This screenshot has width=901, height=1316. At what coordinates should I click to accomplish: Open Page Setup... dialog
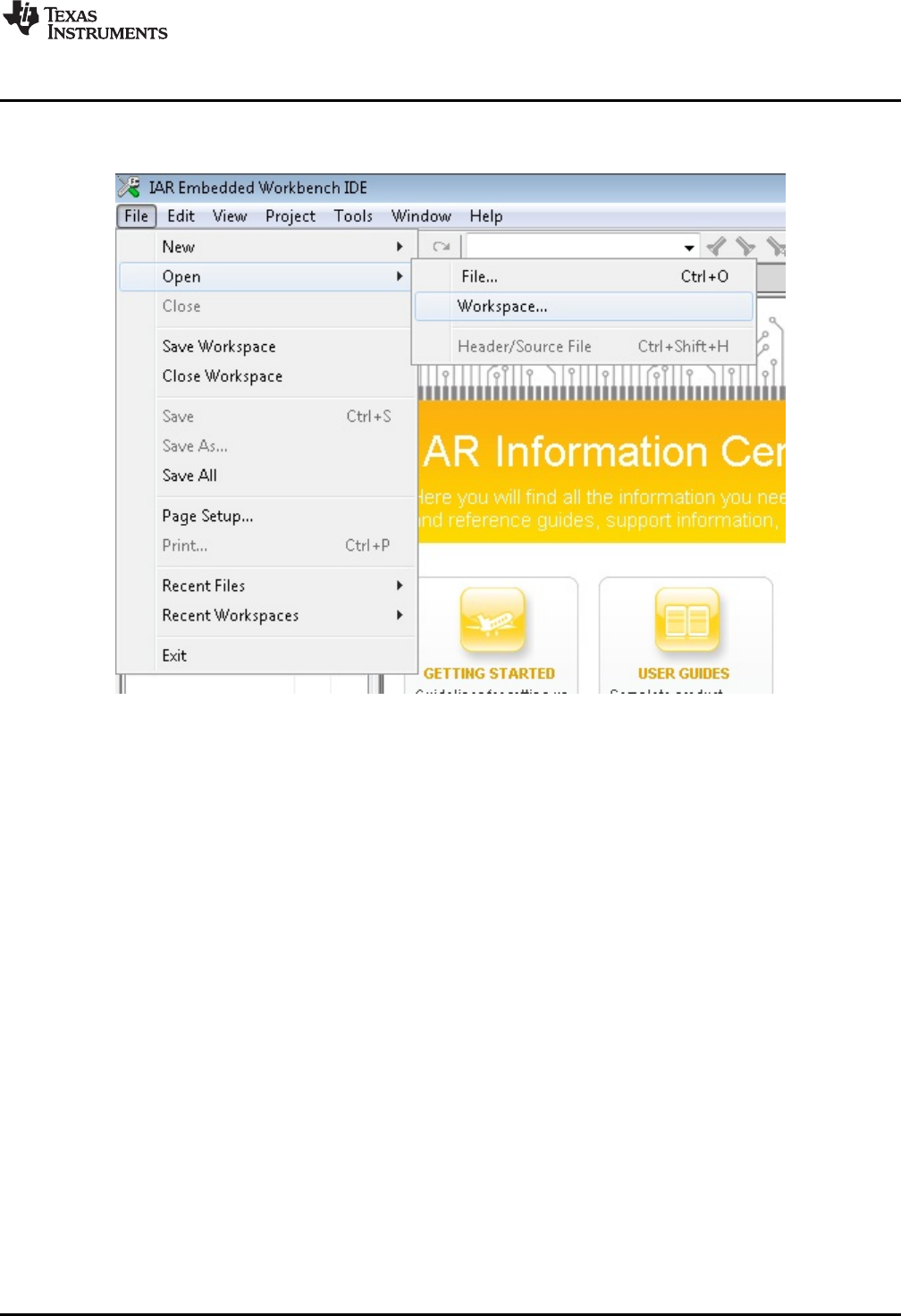(x=266, y=516)
